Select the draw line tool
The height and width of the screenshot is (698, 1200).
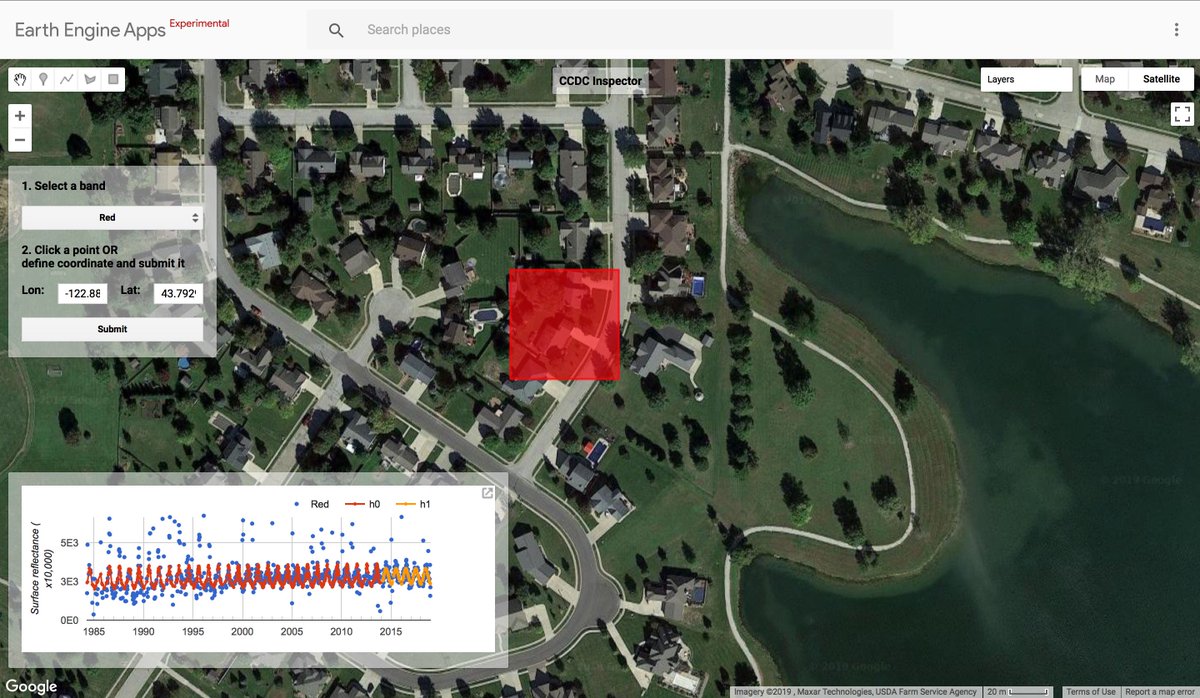(x=67, y=79)
